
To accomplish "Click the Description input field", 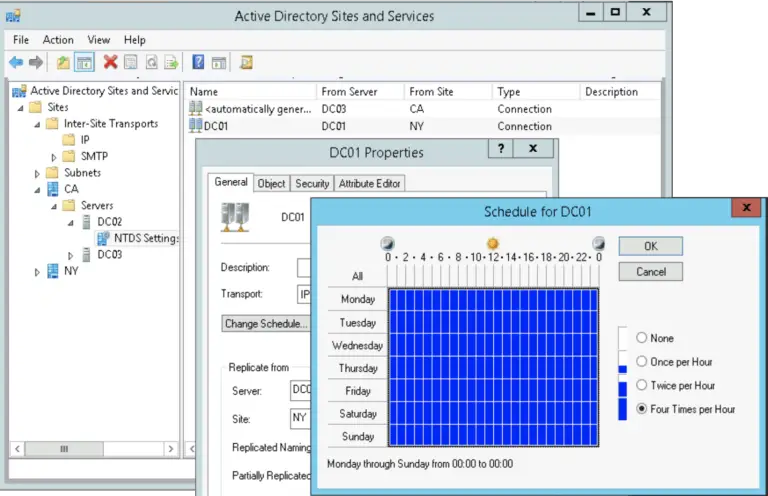I will [x=304, y=268].
